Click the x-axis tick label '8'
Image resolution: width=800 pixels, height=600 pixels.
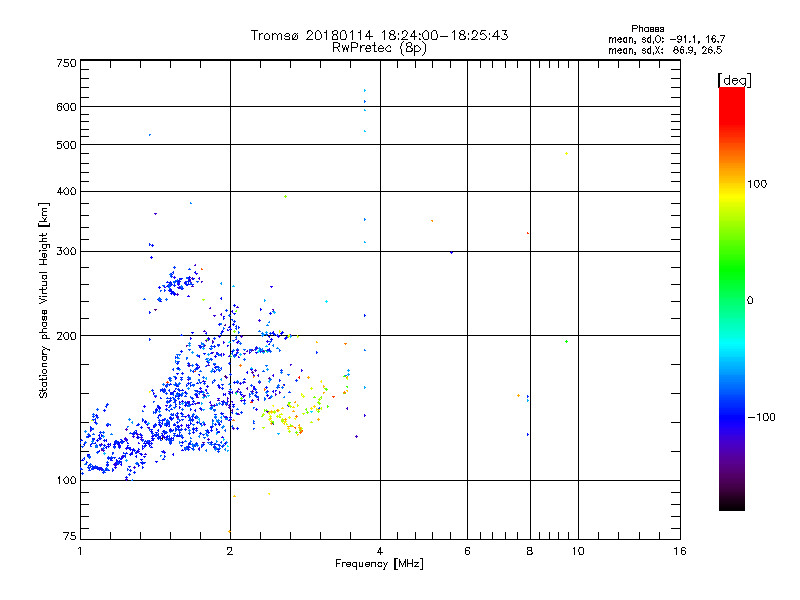(x=530, y=551)
